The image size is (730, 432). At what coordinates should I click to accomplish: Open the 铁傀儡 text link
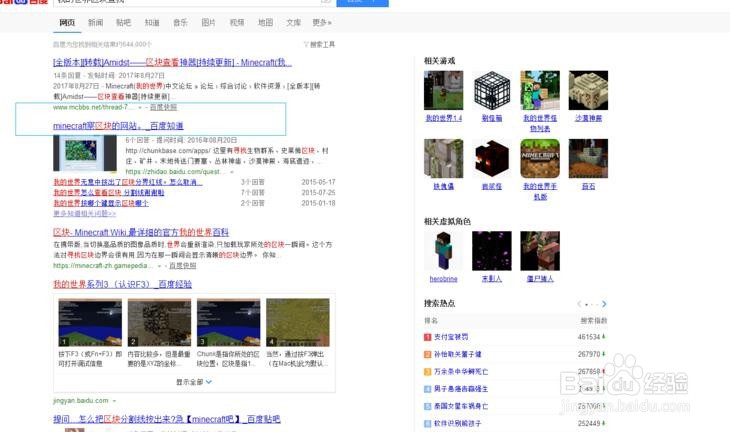(x=444, y=186)
